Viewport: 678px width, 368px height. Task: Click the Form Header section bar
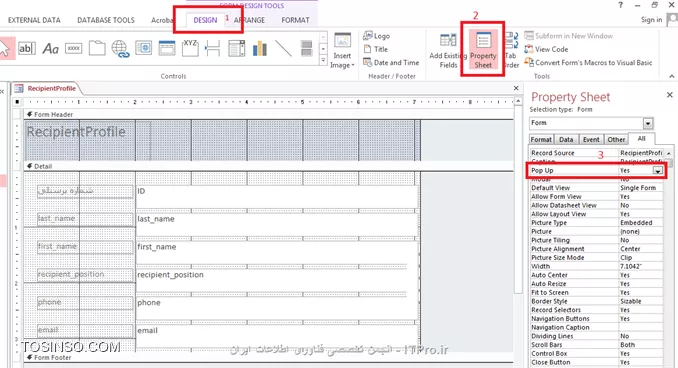point(268,115)
